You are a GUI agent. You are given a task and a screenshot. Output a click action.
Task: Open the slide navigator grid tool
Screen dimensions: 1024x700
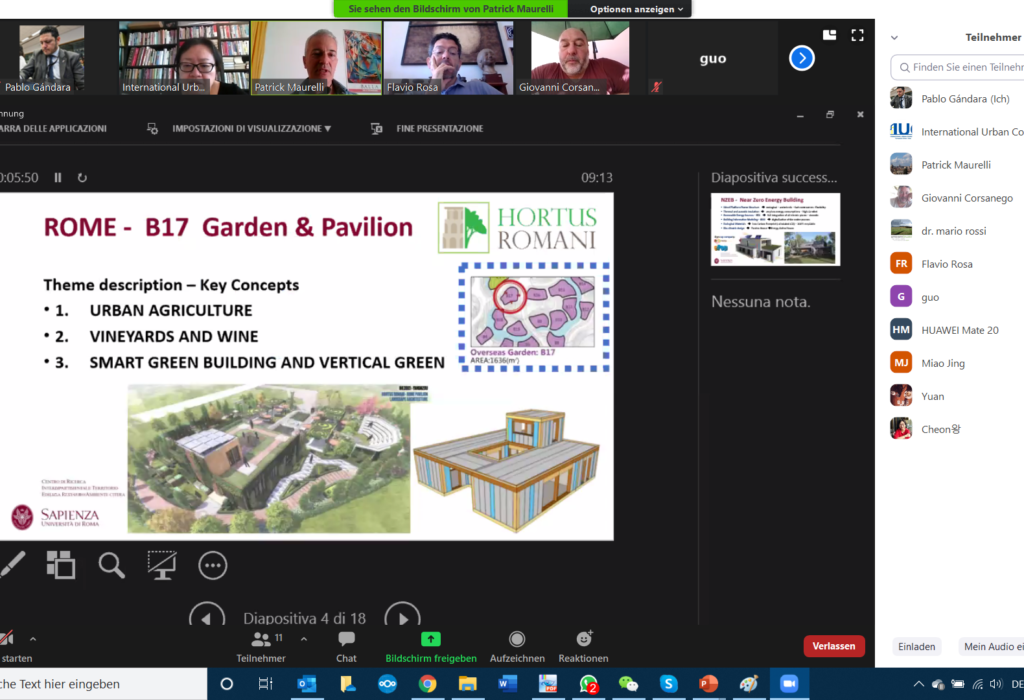click(x=60, y=565)
